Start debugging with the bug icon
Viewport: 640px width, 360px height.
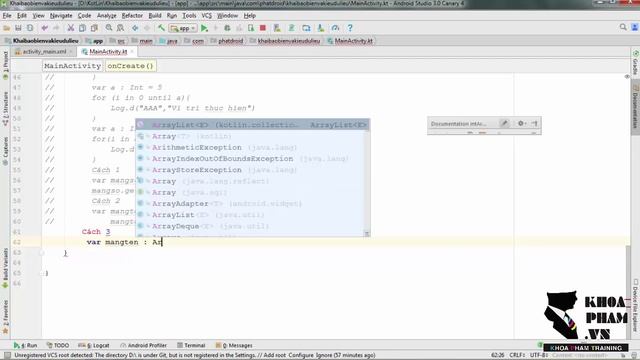(227, 28)
